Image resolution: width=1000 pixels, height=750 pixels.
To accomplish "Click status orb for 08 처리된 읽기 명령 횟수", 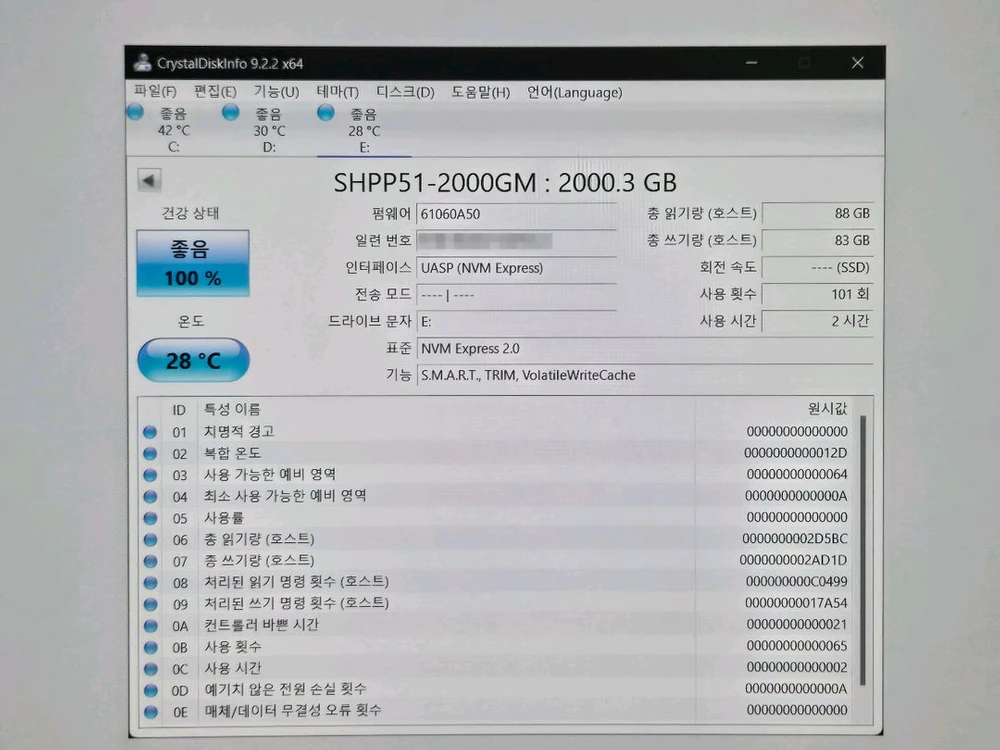I will [151, 582].
